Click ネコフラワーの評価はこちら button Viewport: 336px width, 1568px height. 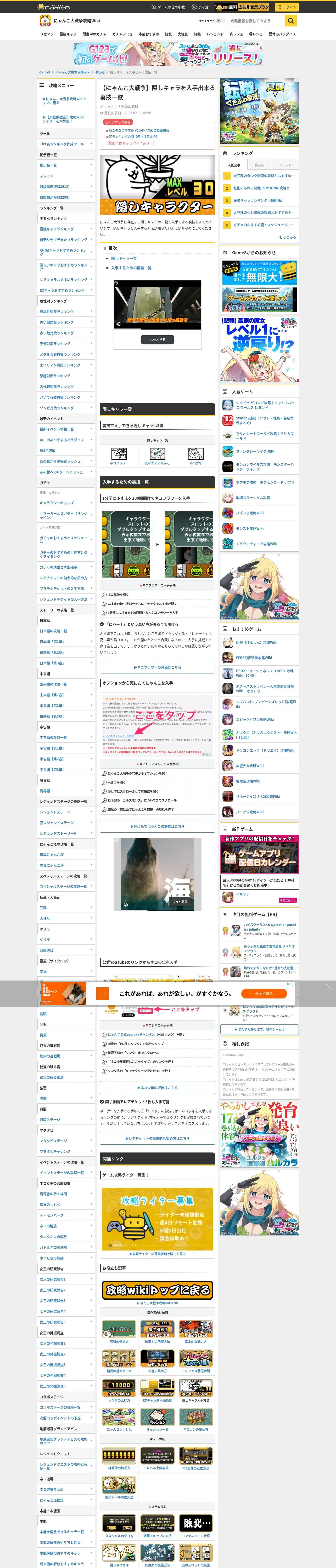(x=157, y=667)
